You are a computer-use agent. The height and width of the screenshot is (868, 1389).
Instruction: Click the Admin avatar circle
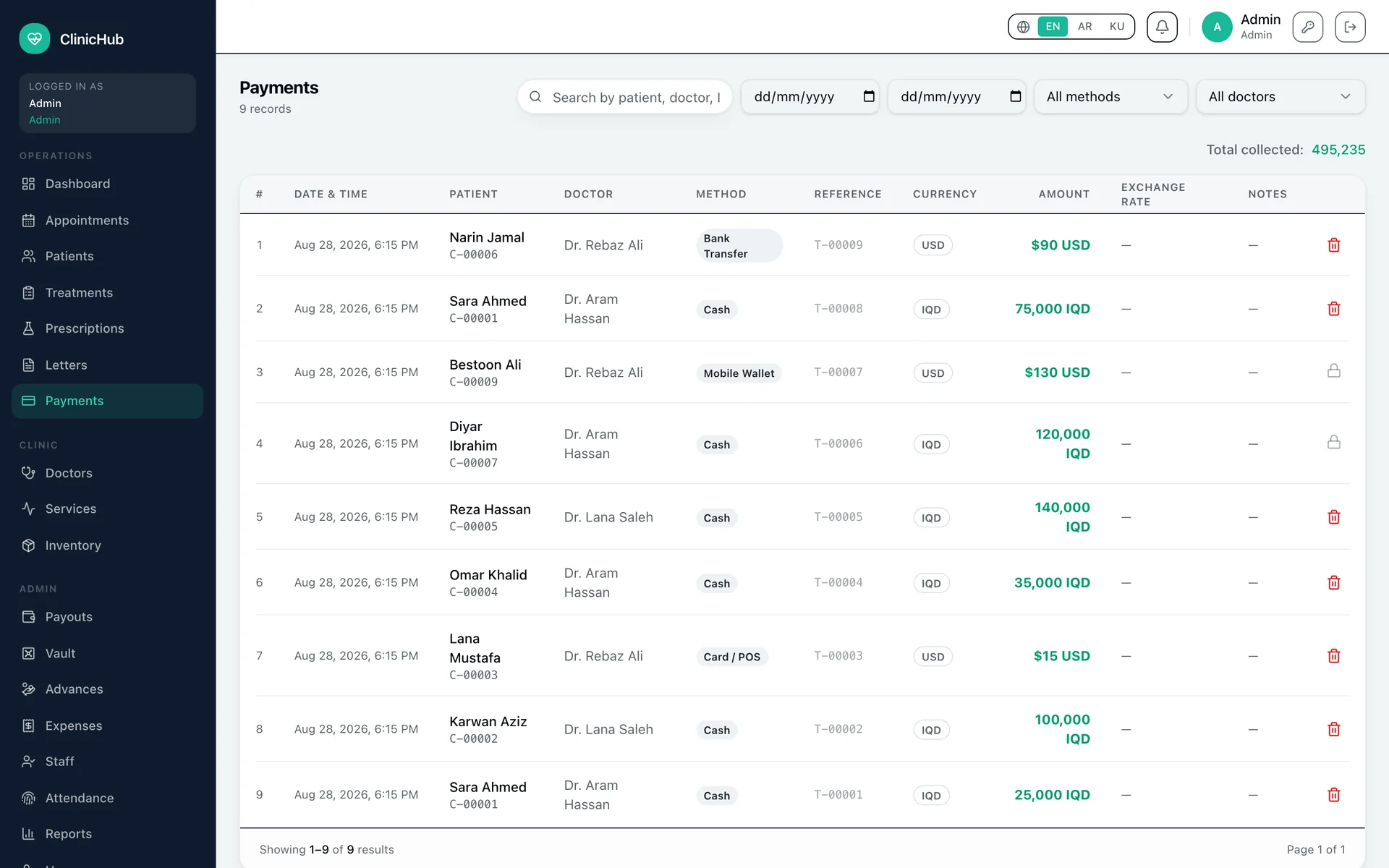[1217, 27]
